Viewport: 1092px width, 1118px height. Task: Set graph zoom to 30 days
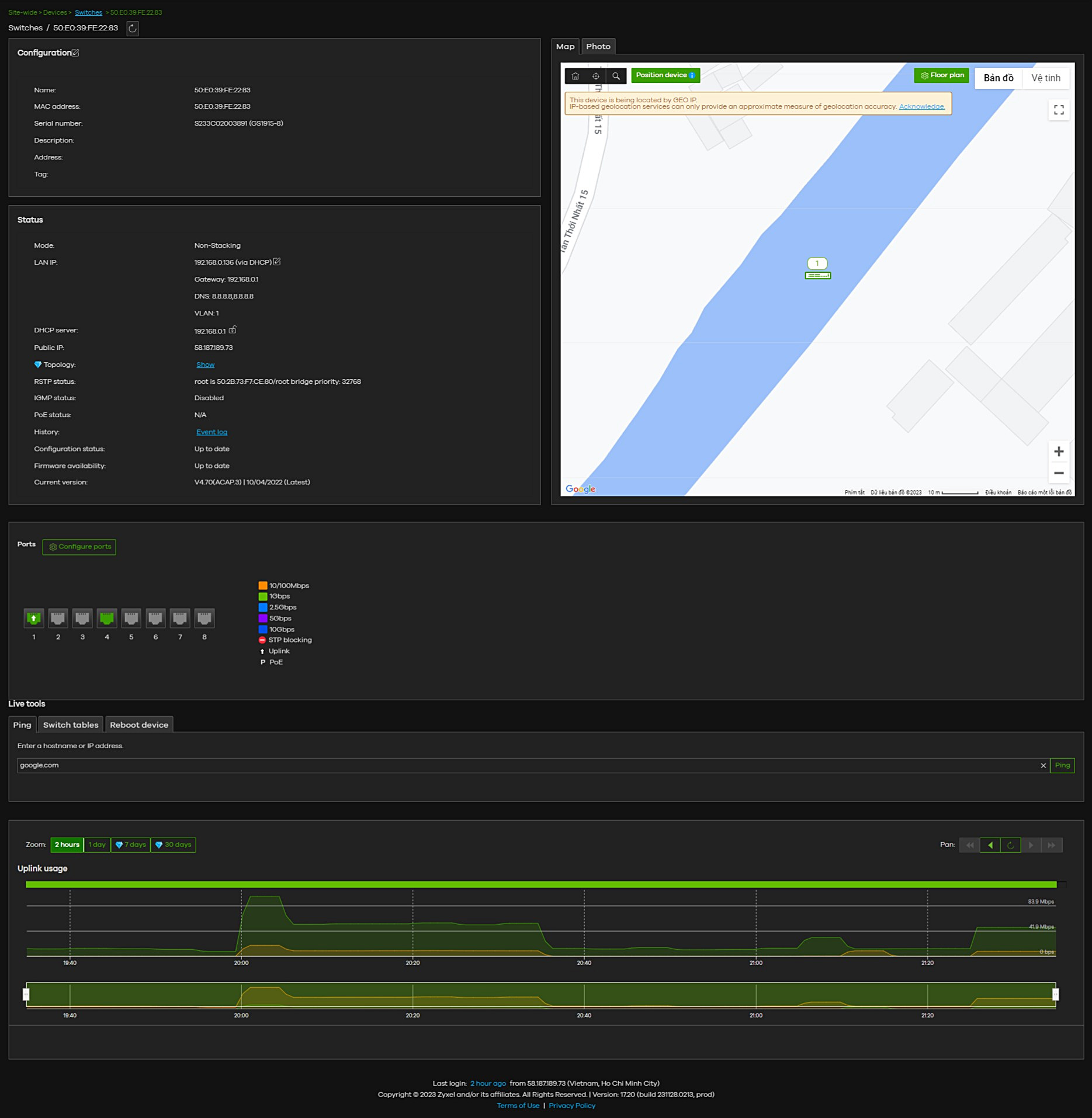pyautogui.click(x=174, y=845)
